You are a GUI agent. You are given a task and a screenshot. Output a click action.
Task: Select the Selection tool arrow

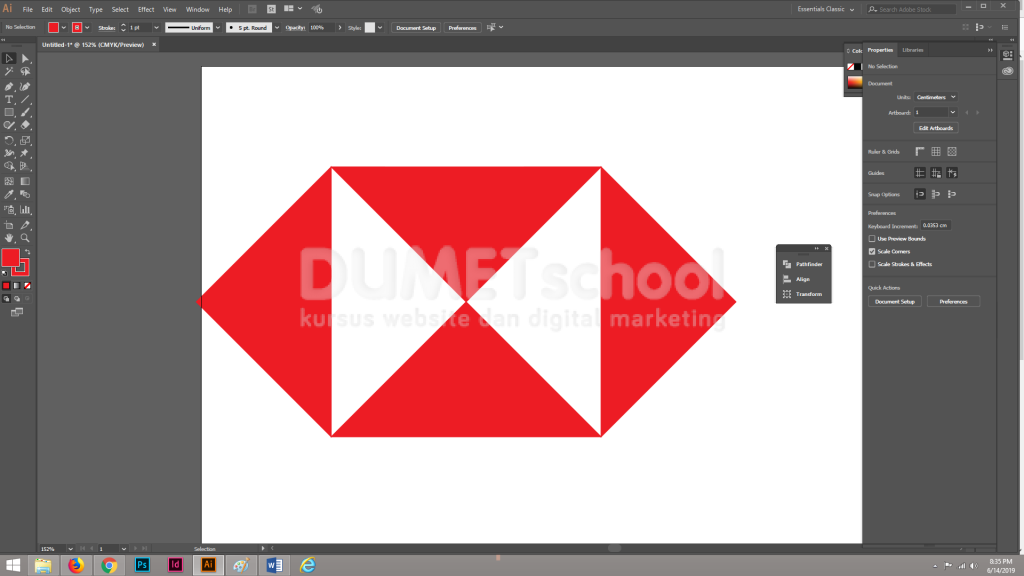9,59
